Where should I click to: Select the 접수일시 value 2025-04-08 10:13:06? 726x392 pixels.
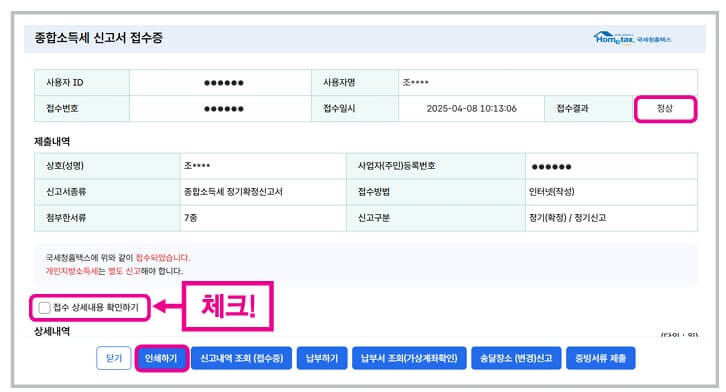pyautogui.click(x=471, y=109)
